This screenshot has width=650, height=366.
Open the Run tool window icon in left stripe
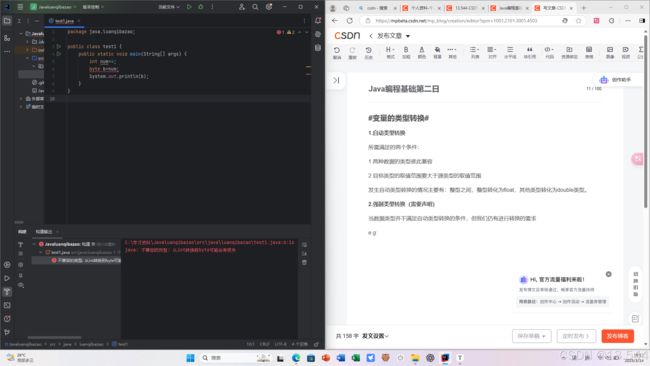coord(7,279)
